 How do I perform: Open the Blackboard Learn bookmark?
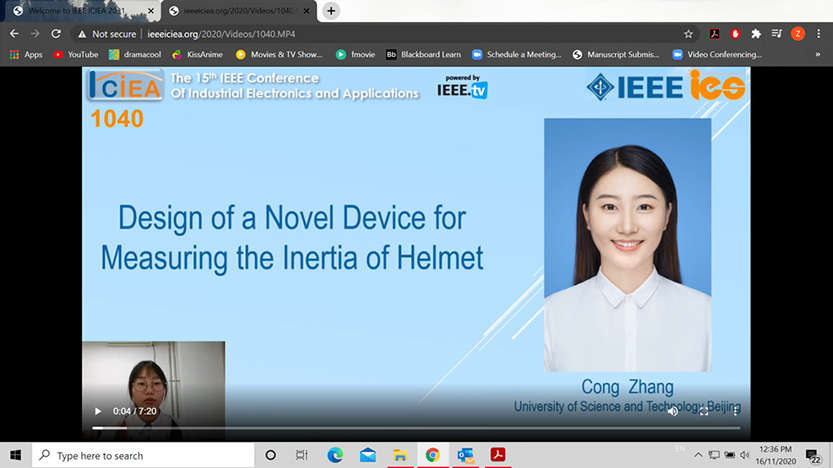coord(423,54)
